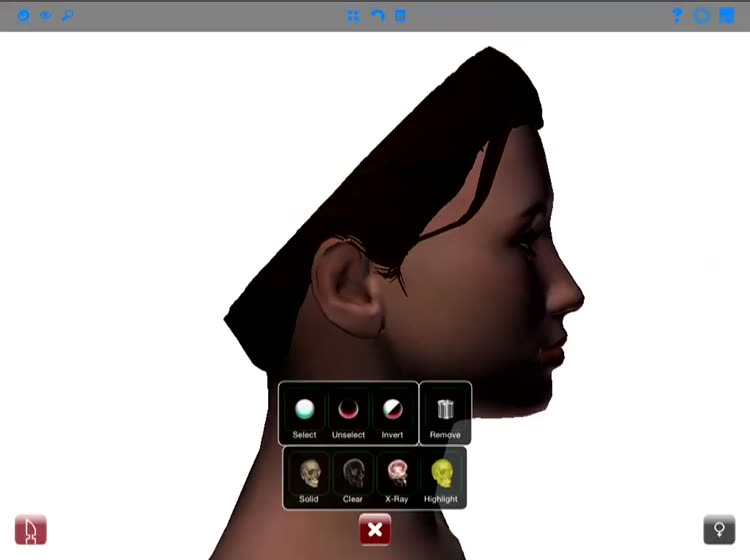Click the Remove trash can button
This screenshot has width=750, height=560.
(445, 414)
